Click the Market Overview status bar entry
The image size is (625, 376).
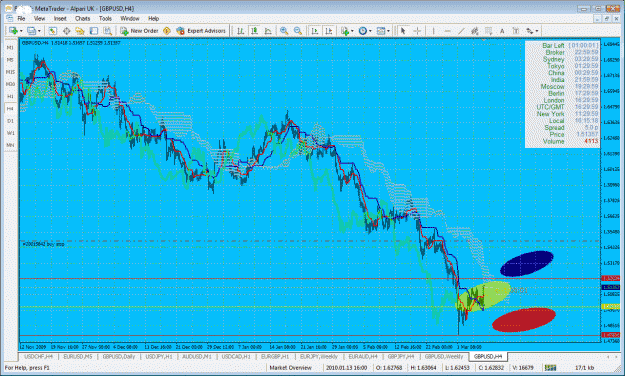pos(291,368)
